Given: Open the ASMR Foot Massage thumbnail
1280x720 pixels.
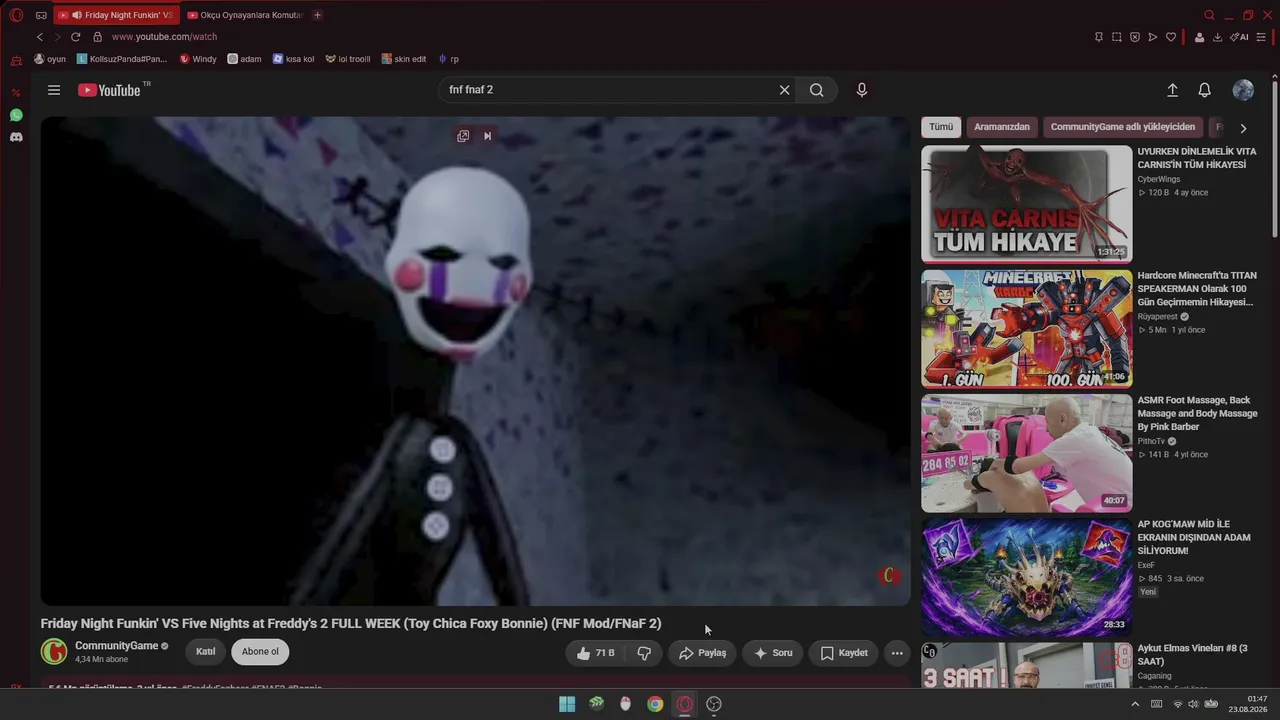Looking at the screenshot, I should coord(1026,453).
